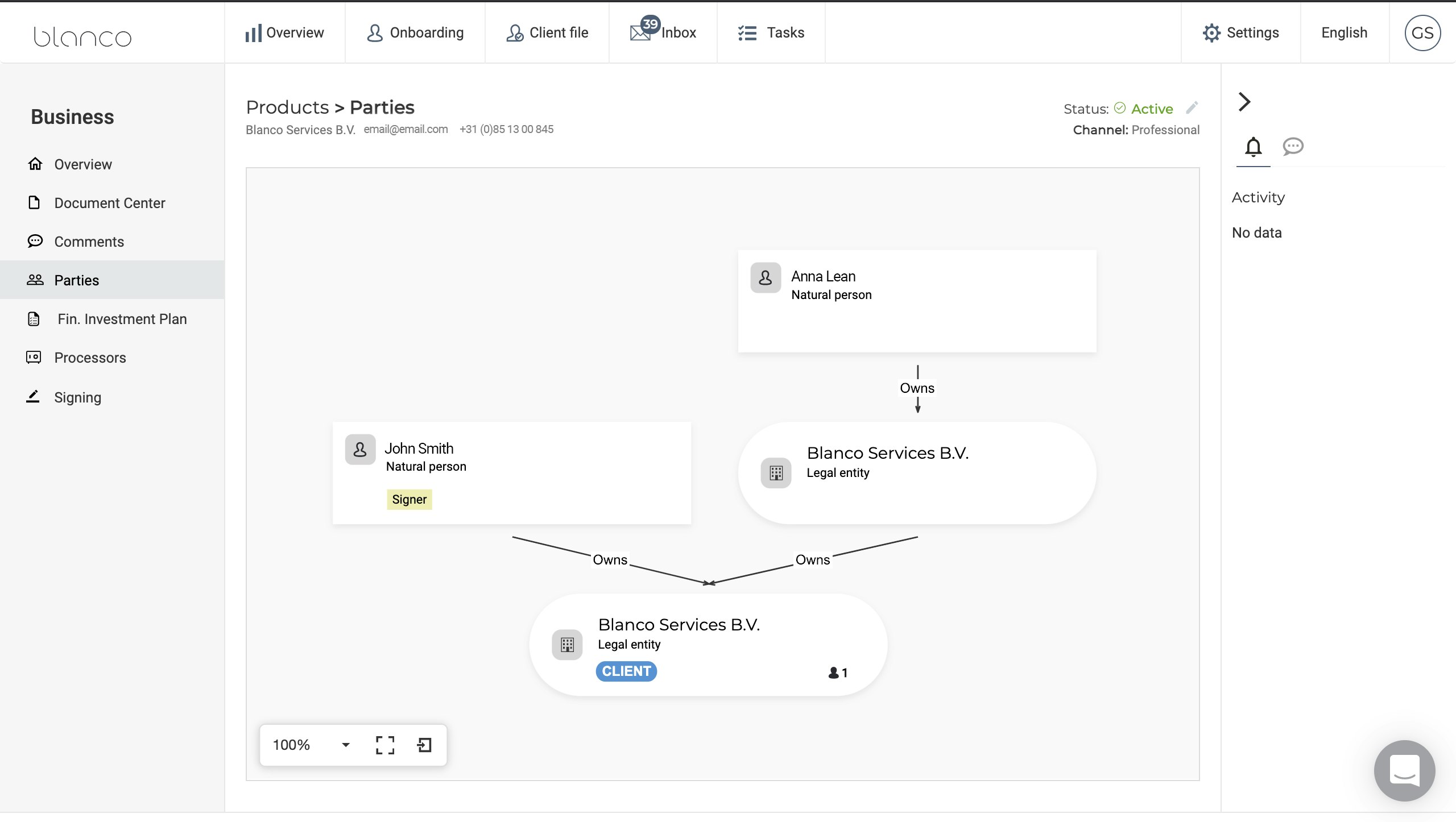Open the Tasks menu item
Image resolution: width=1456 pixels, height=822 pixels.
coord(771,33)
